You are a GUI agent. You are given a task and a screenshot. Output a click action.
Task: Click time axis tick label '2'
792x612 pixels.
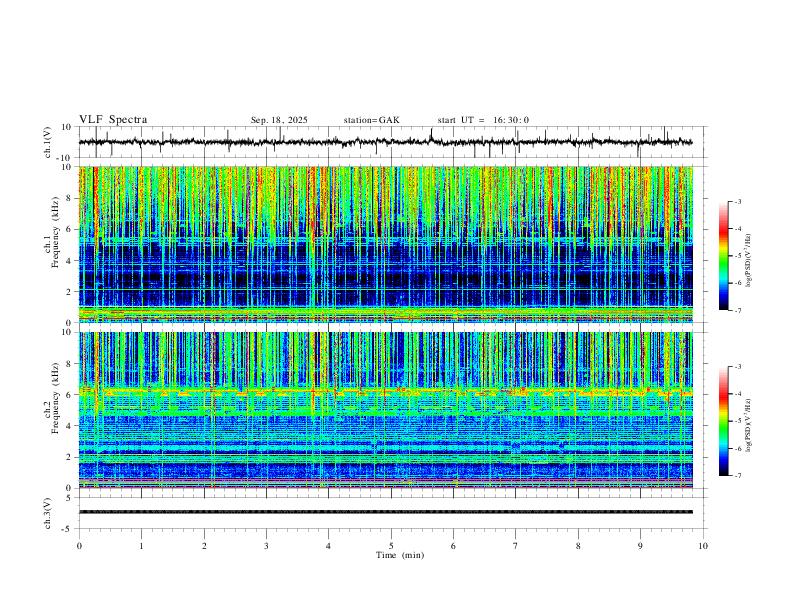[x=204, y=546]
